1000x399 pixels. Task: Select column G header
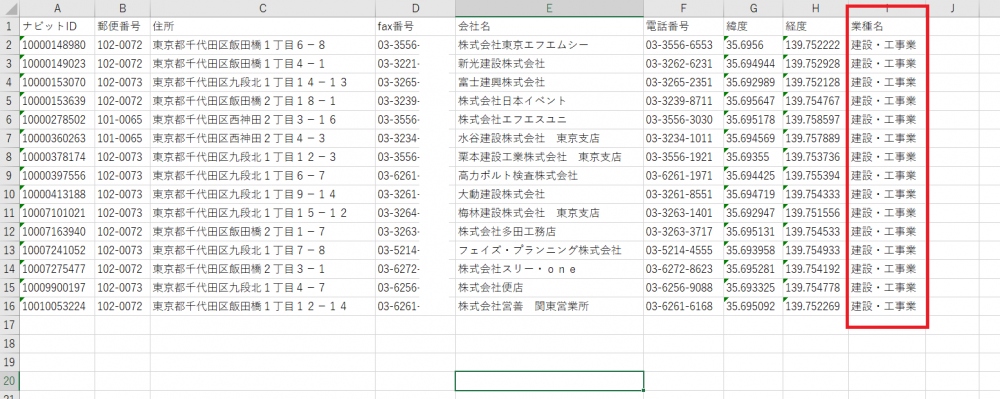click(753, 8)
